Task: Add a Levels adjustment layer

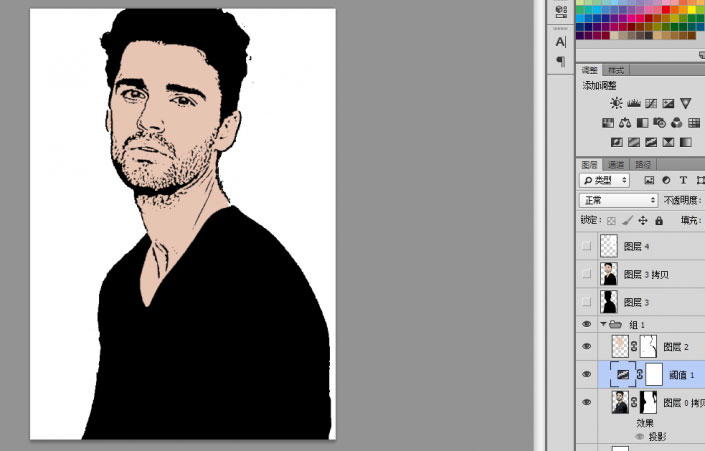Action: pyautogui.click(x=634, y=103)
